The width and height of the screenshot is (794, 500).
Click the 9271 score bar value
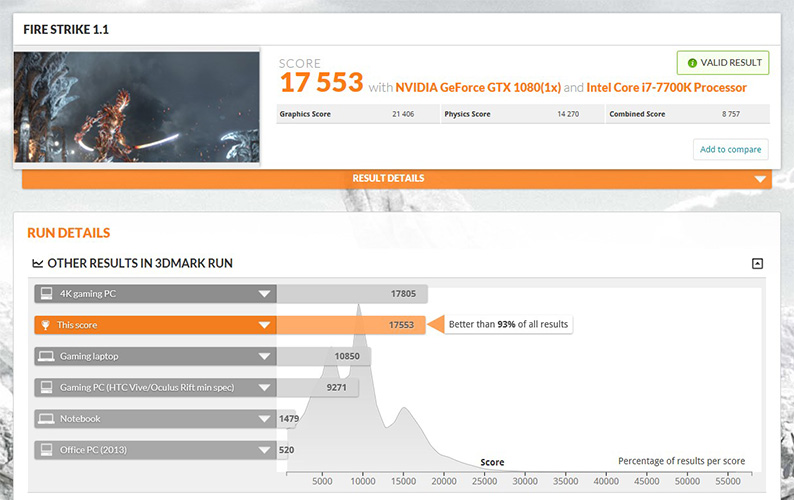[x=337, y=388]
